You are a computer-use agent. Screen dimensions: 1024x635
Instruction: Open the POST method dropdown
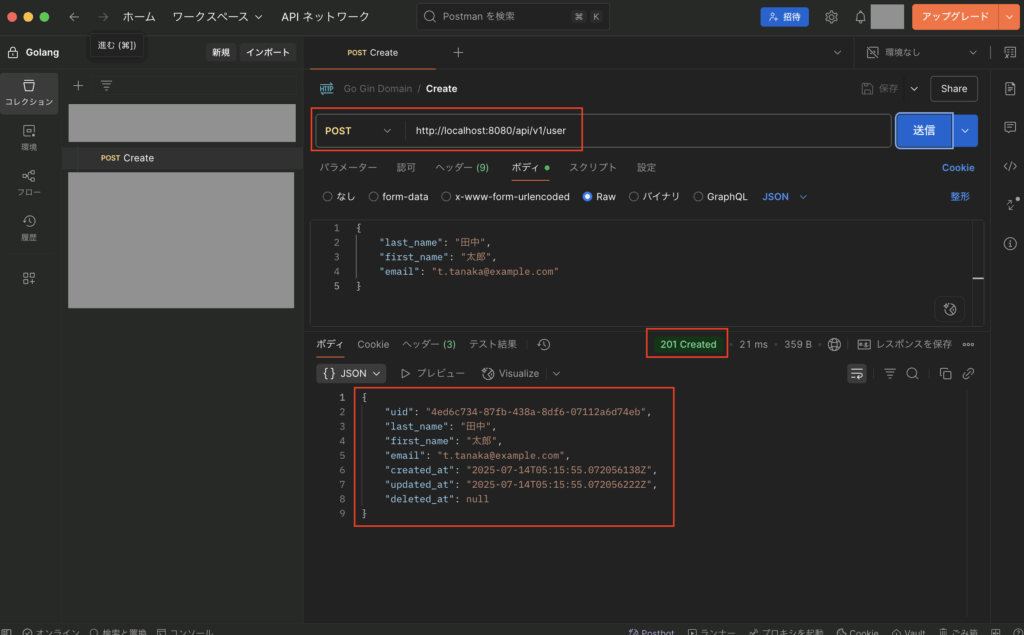358,131
